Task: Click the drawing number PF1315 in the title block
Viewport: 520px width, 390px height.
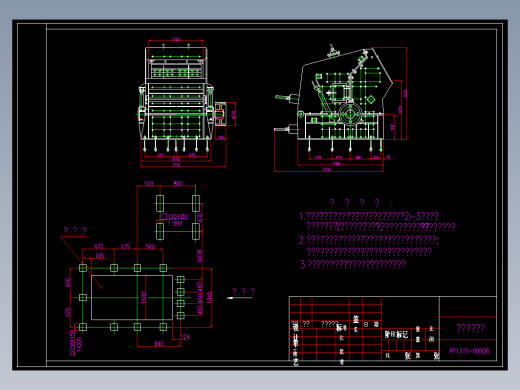Action: pos(469,351)
